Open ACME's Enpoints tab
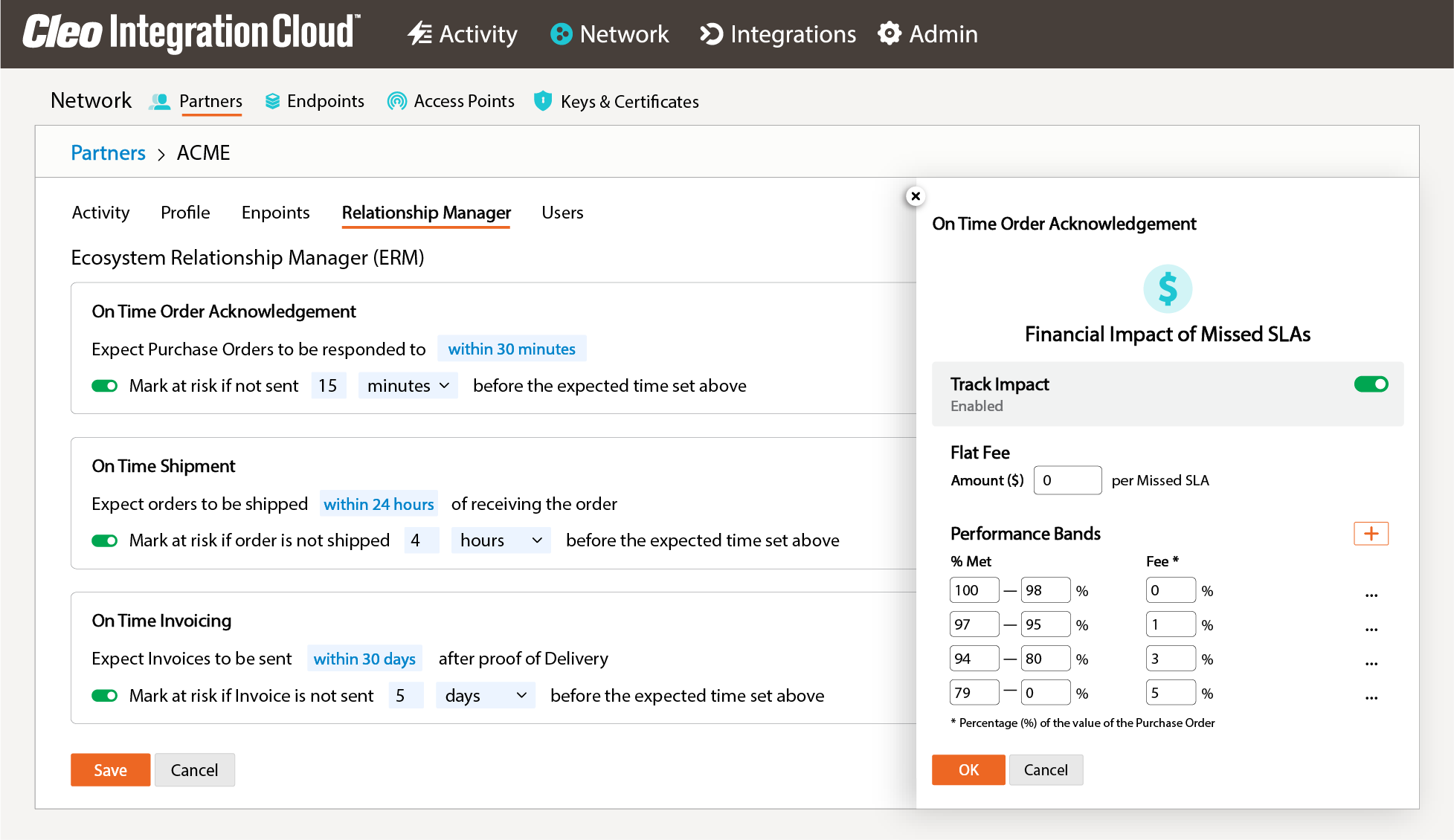The width and height of the screenshot is (1454, 840). click(275, 213)
